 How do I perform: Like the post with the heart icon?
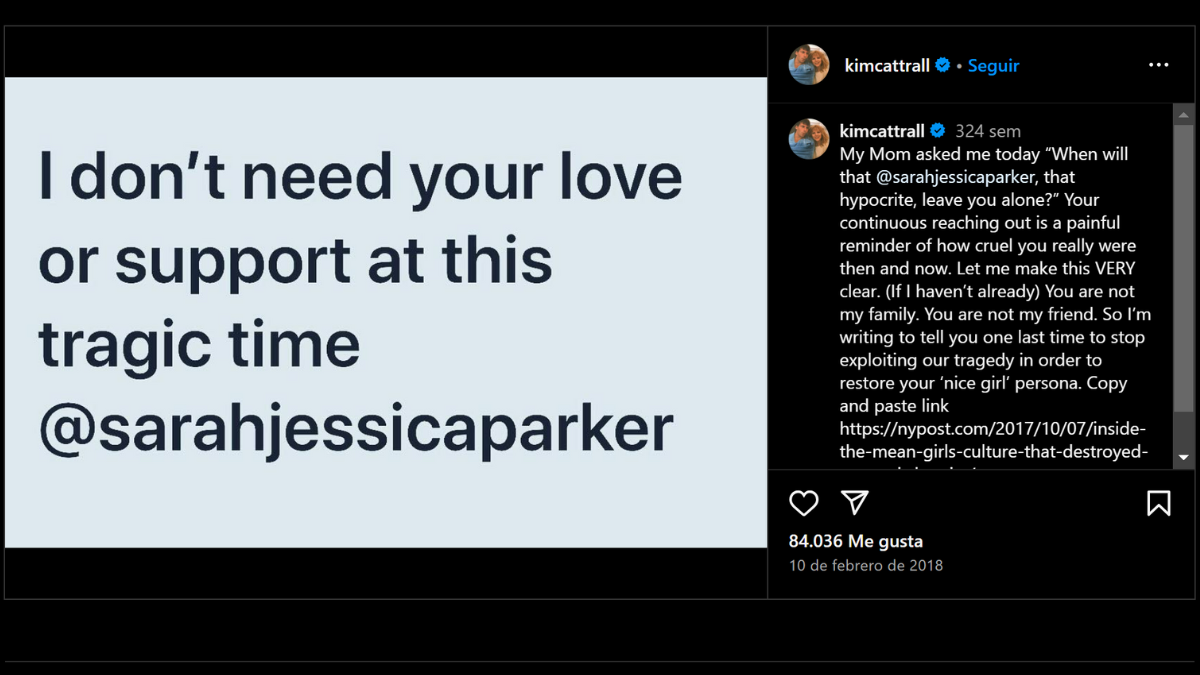click(804, 503)
